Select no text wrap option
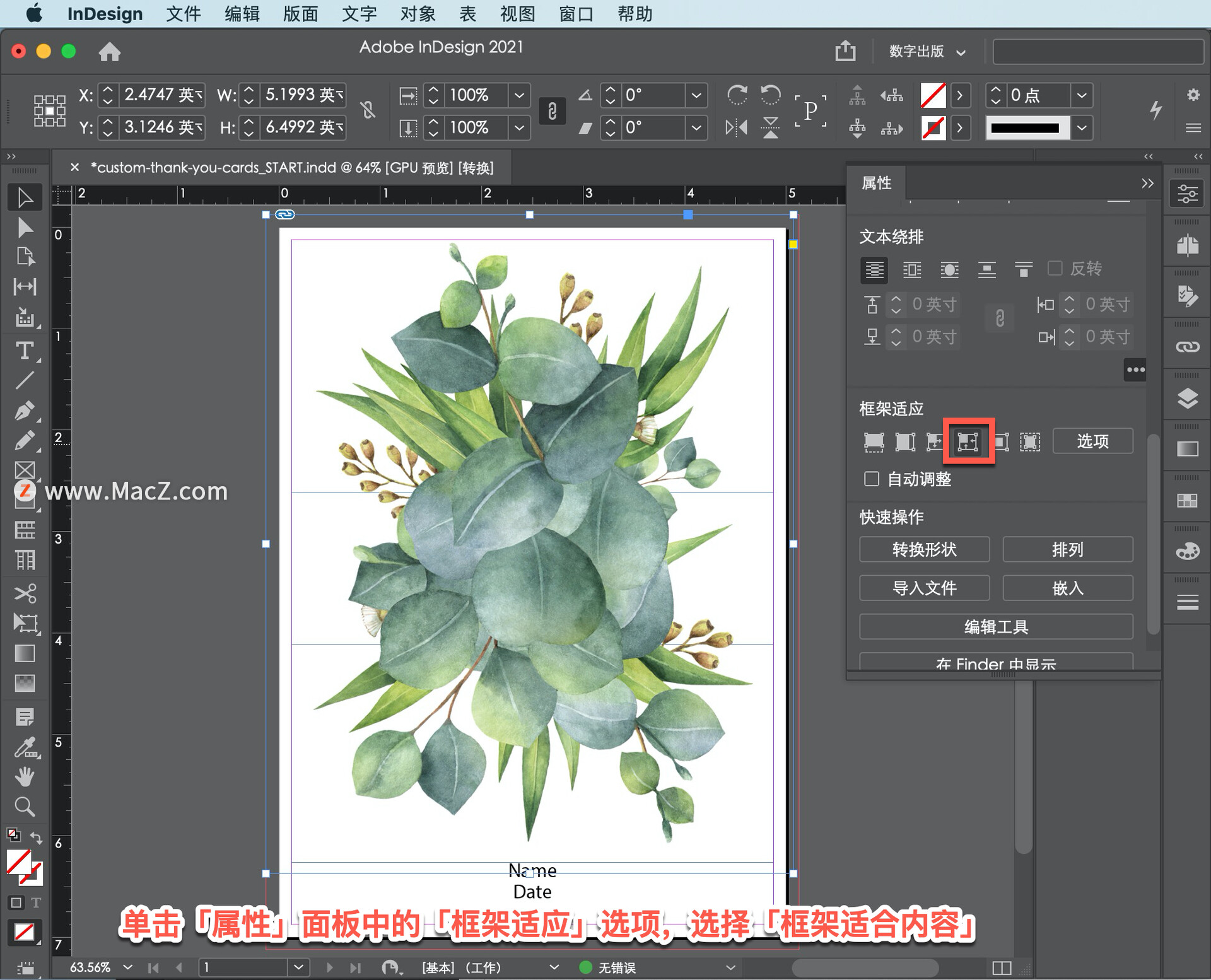Viewport: 1211px width, 980px height. click(x=874, y=270)
